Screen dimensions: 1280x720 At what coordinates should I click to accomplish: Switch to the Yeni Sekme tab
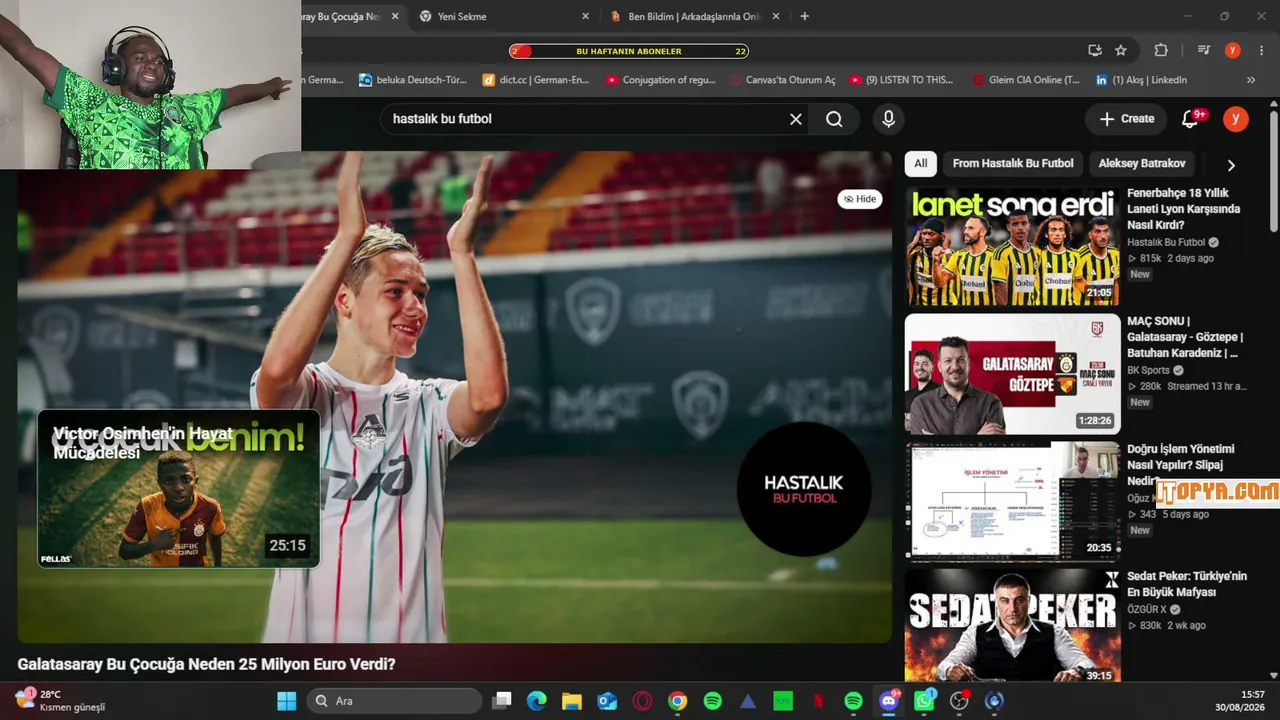pos(505,16)
